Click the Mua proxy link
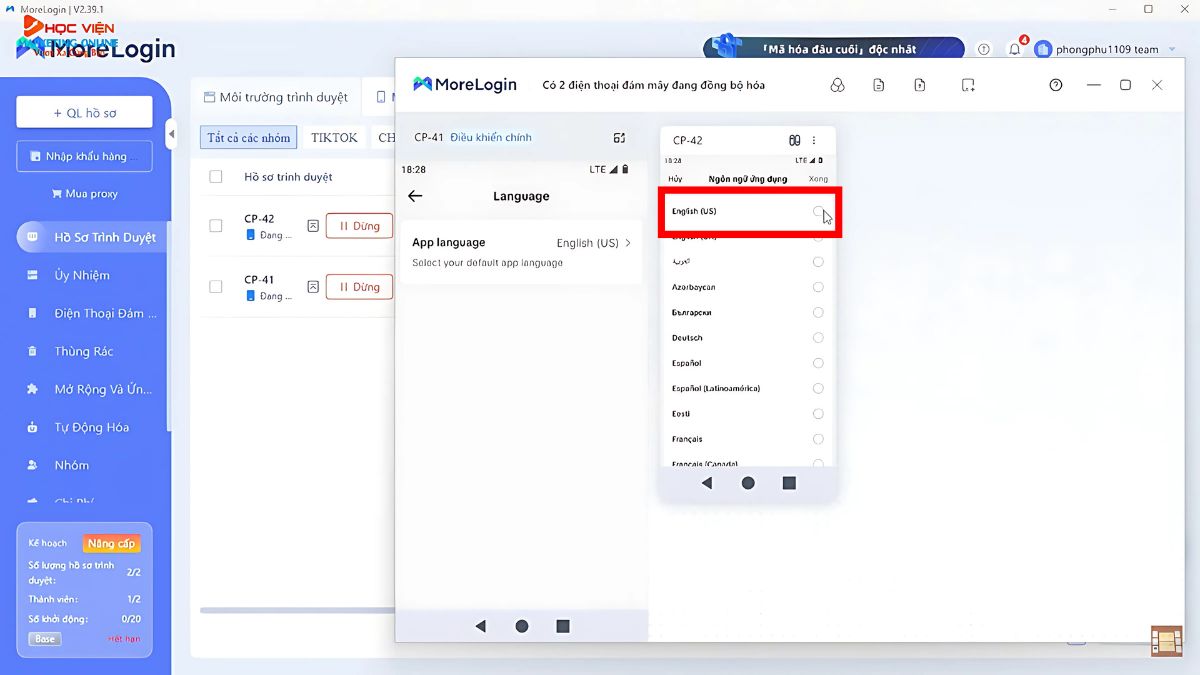This screenshot has height=675, width=1200. pos(84,194)
